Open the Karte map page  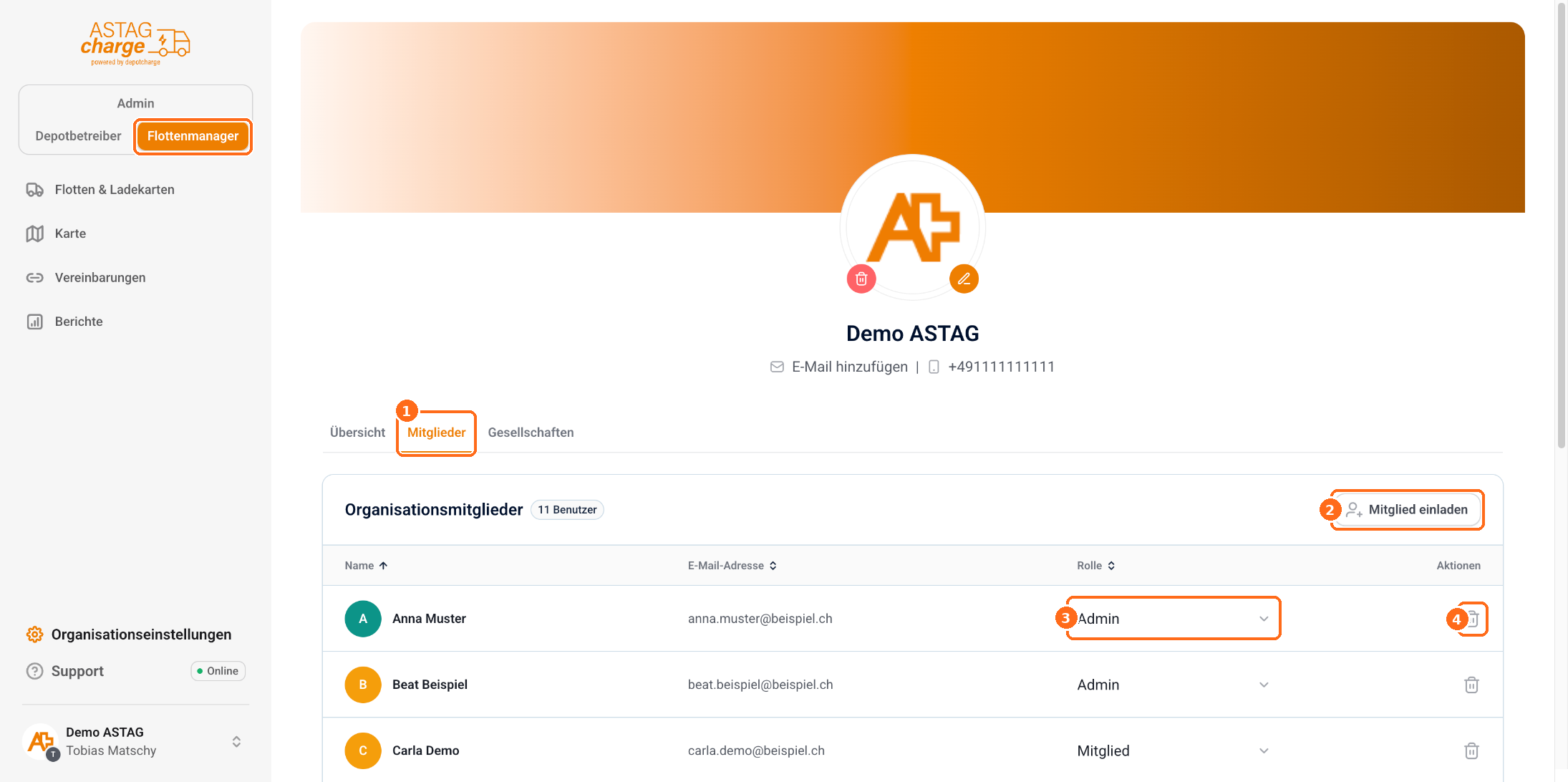pos(56,233)
